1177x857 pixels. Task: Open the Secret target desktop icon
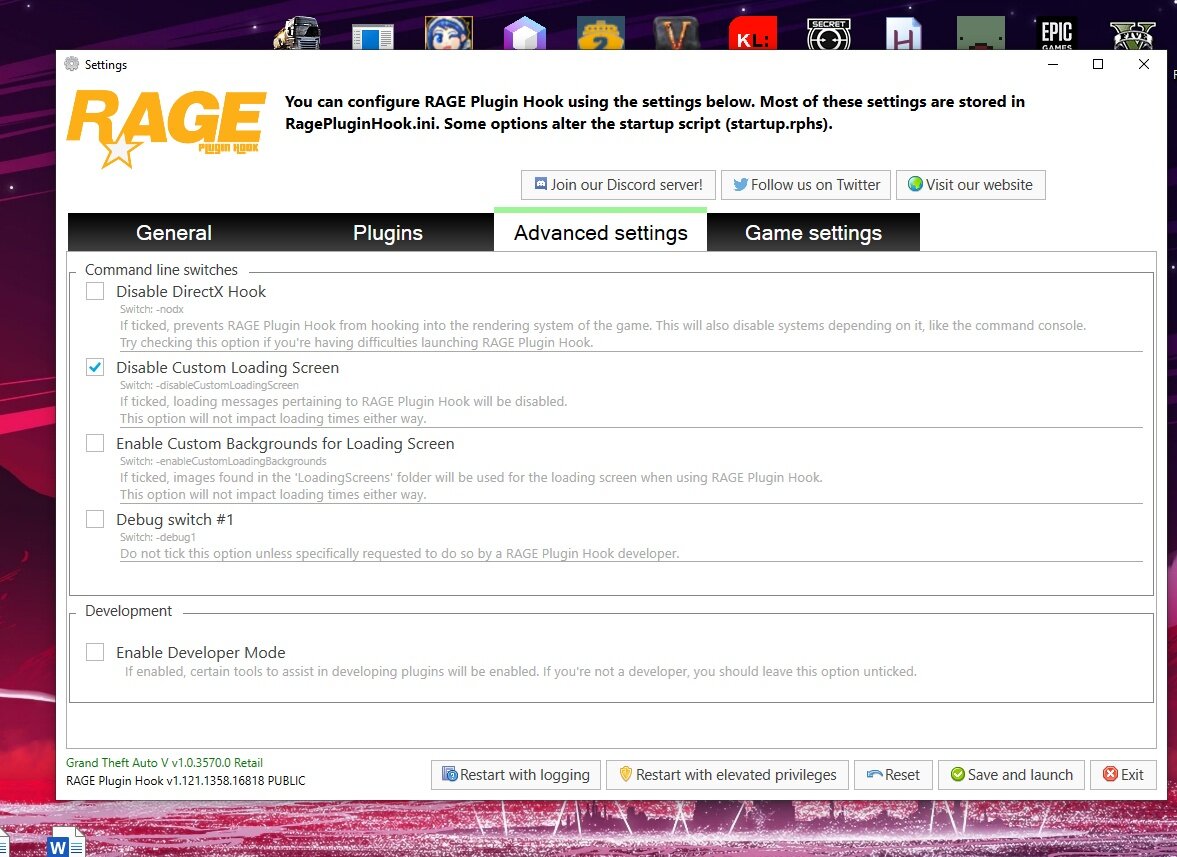(x=829, y=34)
